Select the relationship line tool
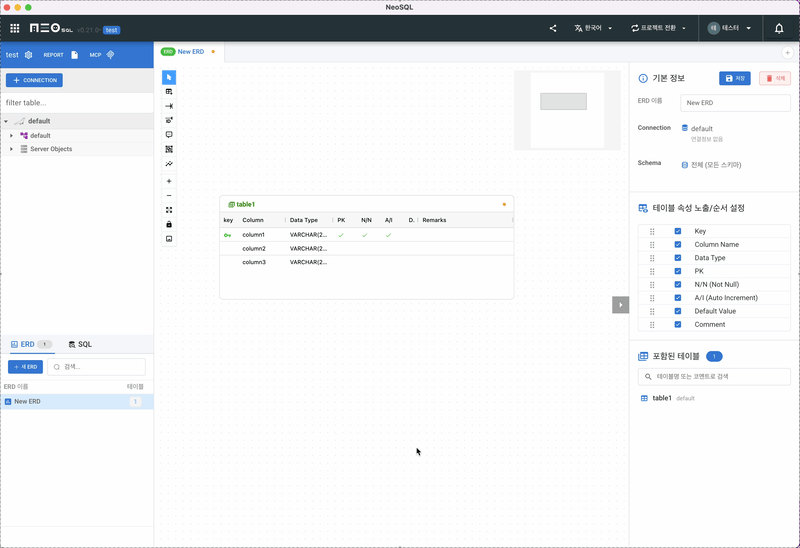Image resolution: width=800 pixels, height=548 pixels. click(x=169, y=106)
